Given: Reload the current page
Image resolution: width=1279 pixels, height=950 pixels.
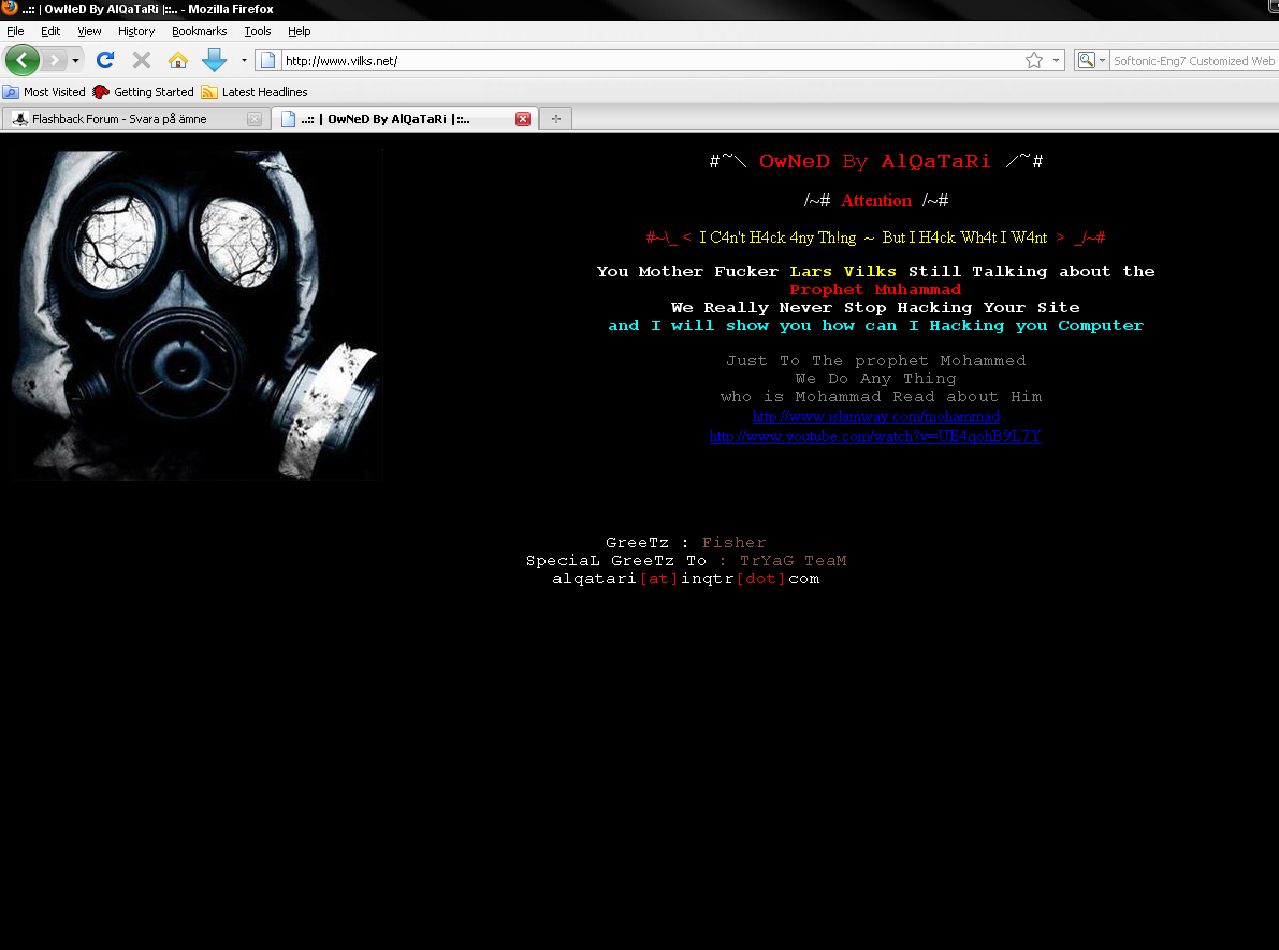Looking at the screenshot, I should (x=105, y=60).
